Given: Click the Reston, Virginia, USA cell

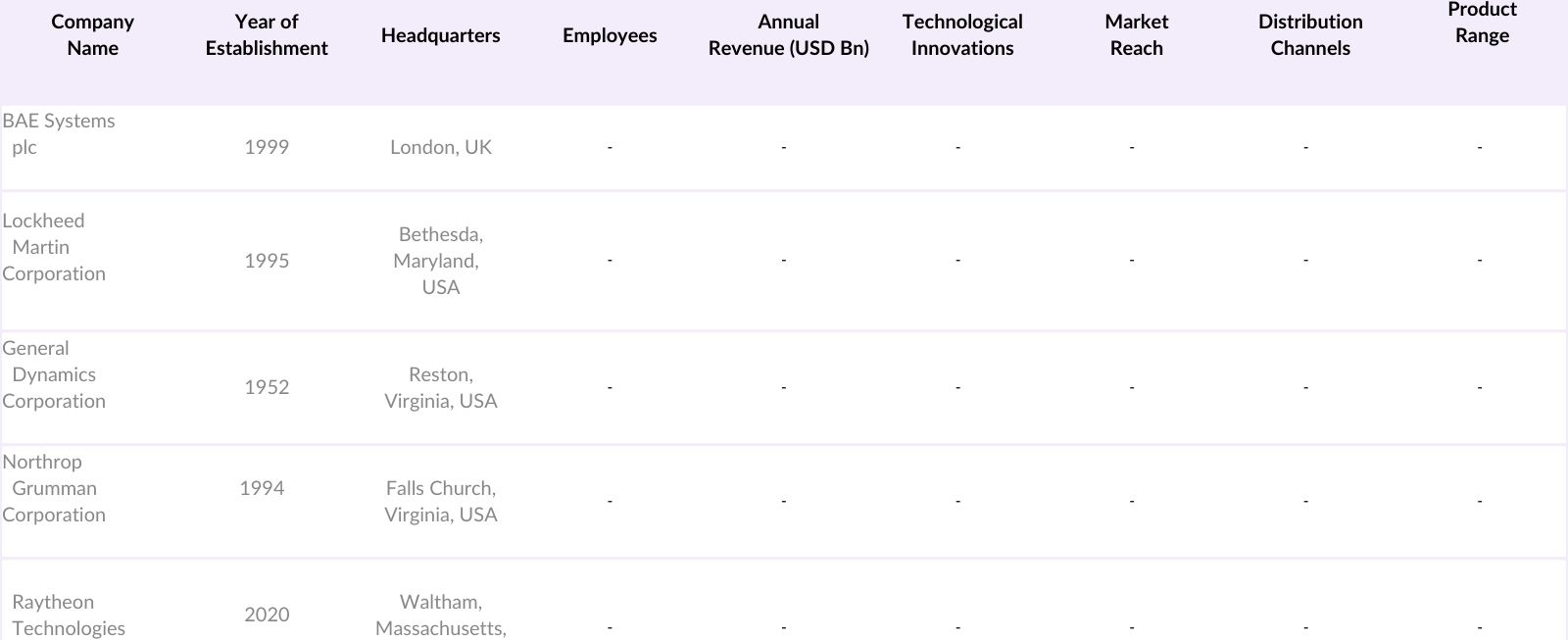Looking at the screenshot, I should [440, 387].
